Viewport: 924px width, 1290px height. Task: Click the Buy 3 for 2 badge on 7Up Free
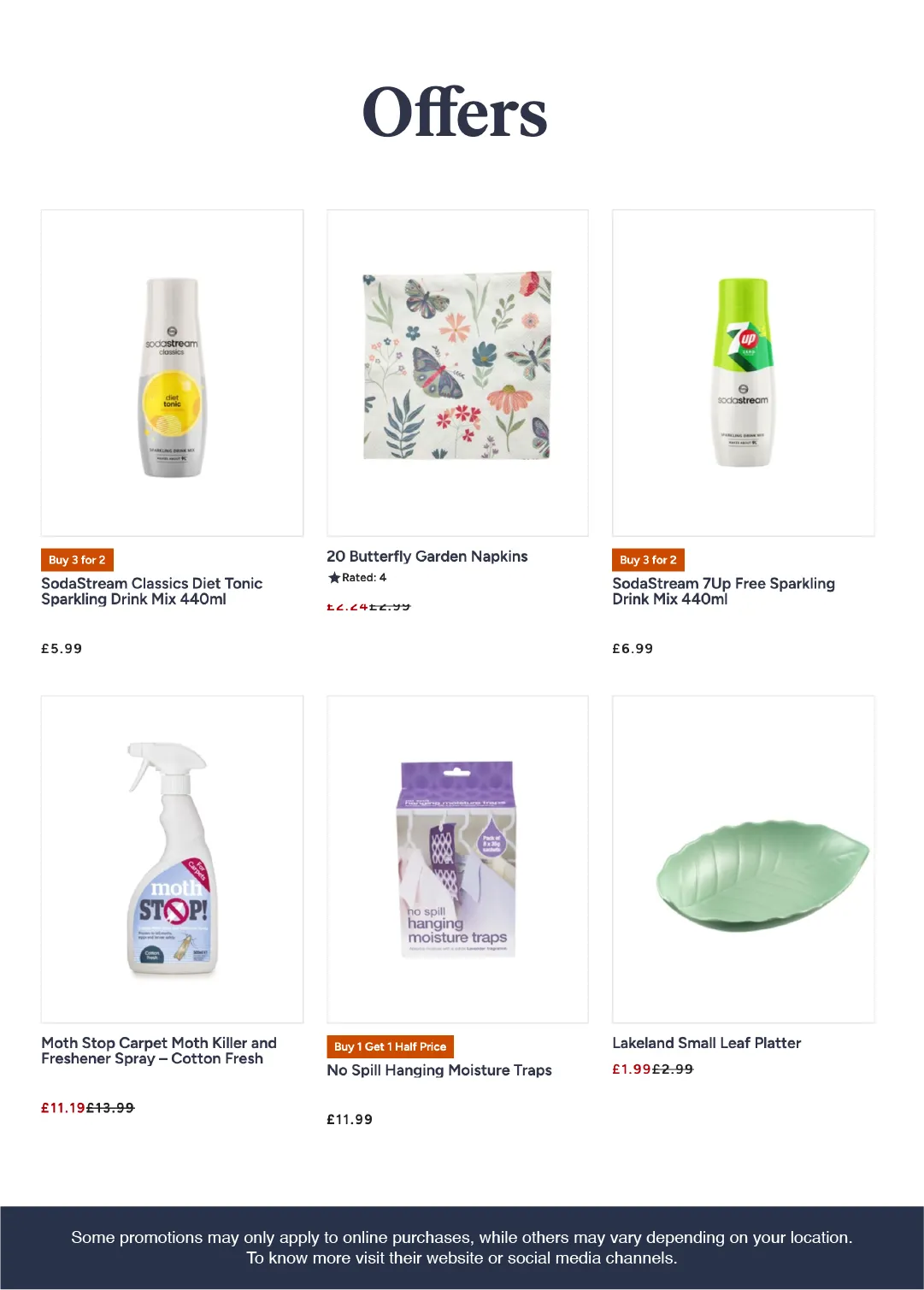[x=648, y=560]
